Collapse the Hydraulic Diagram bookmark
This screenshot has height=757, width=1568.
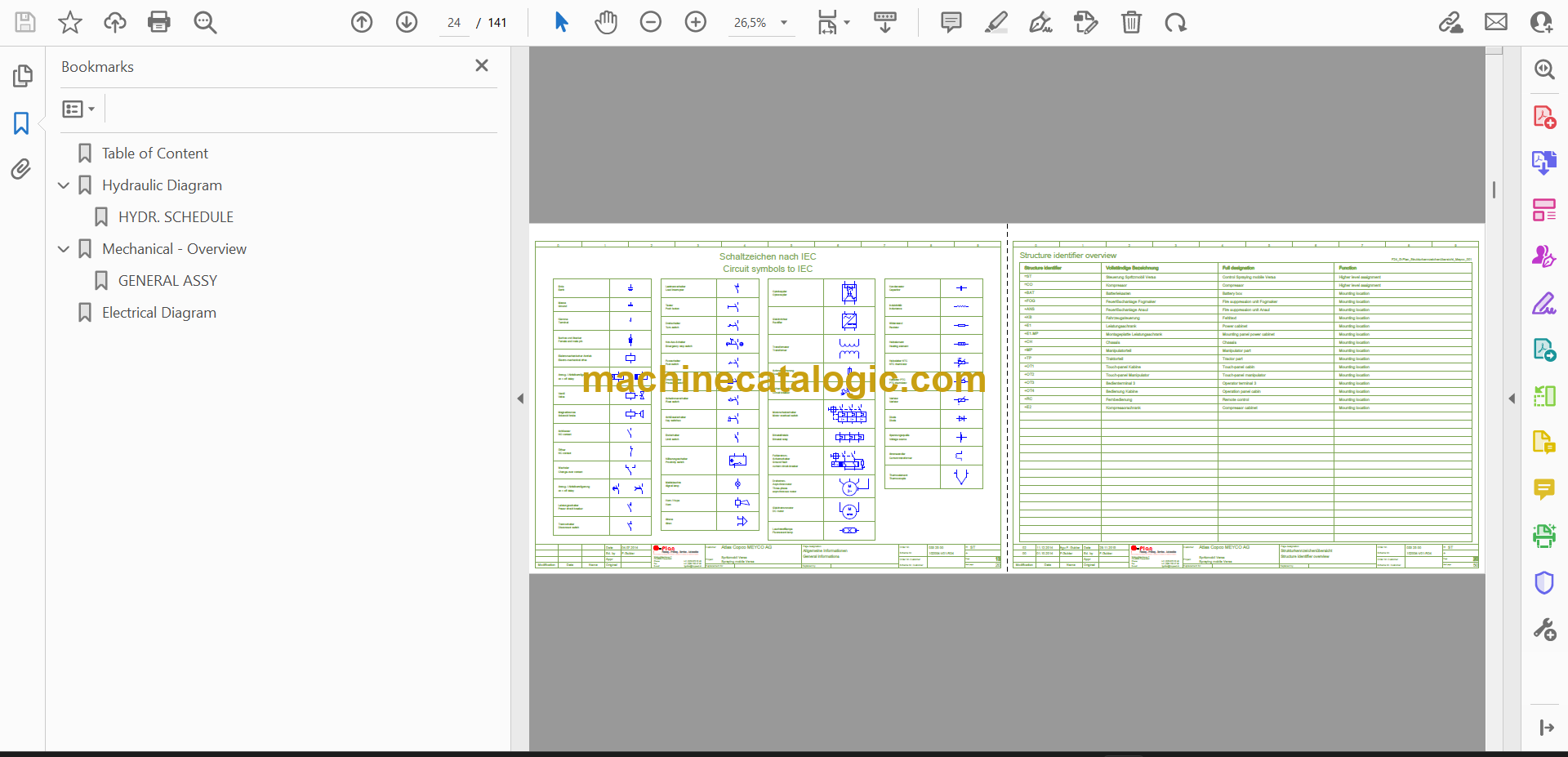point(64,185)
